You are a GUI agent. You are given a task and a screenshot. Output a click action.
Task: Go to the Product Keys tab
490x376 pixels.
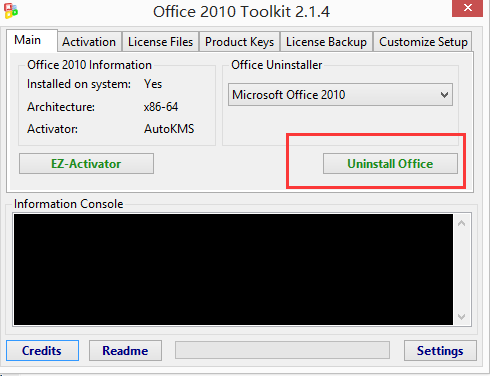coord(239,42)
